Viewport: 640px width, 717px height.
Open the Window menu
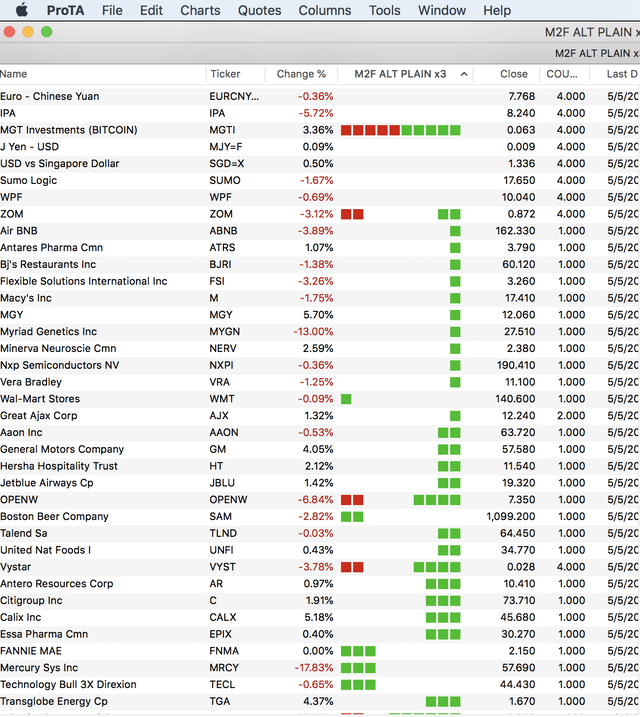pos(442,10)
